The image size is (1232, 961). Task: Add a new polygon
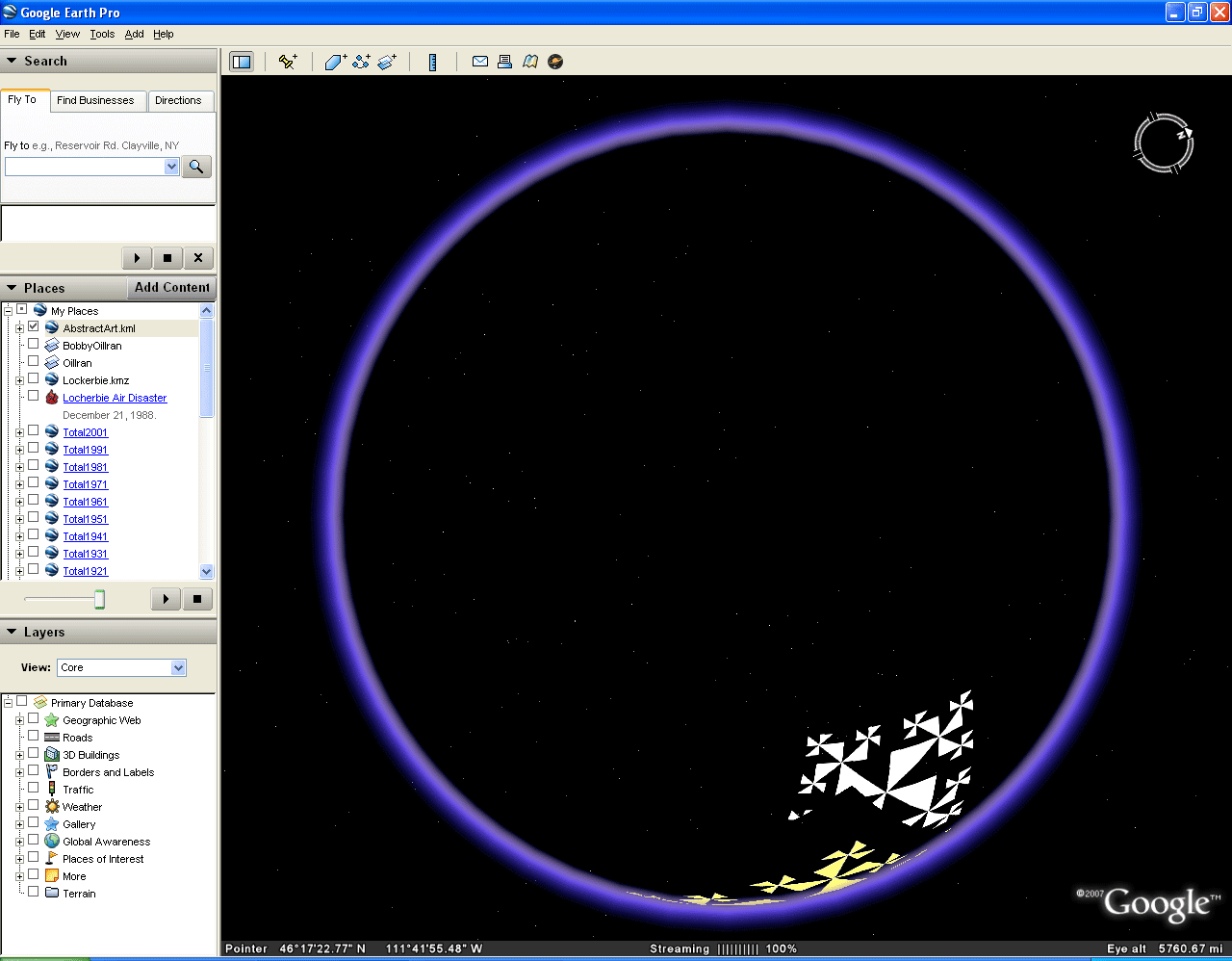pos(335,62)
